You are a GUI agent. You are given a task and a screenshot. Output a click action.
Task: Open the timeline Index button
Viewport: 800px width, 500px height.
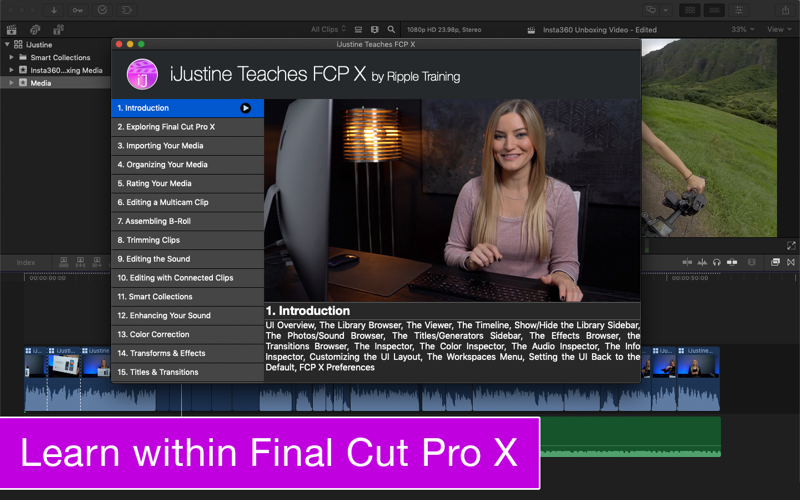coord(26,263)
